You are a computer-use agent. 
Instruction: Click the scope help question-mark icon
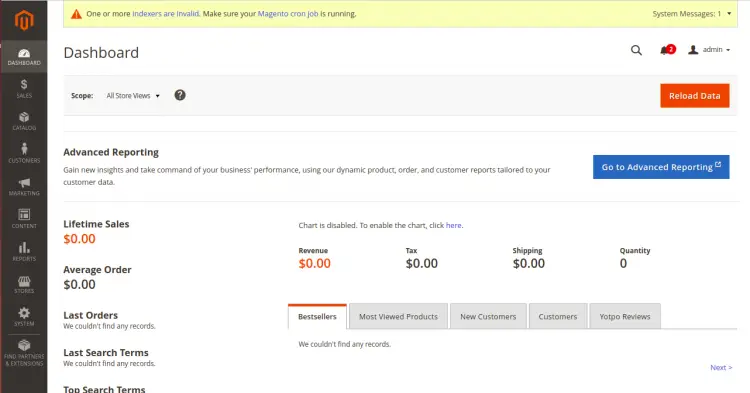point(180,95)
